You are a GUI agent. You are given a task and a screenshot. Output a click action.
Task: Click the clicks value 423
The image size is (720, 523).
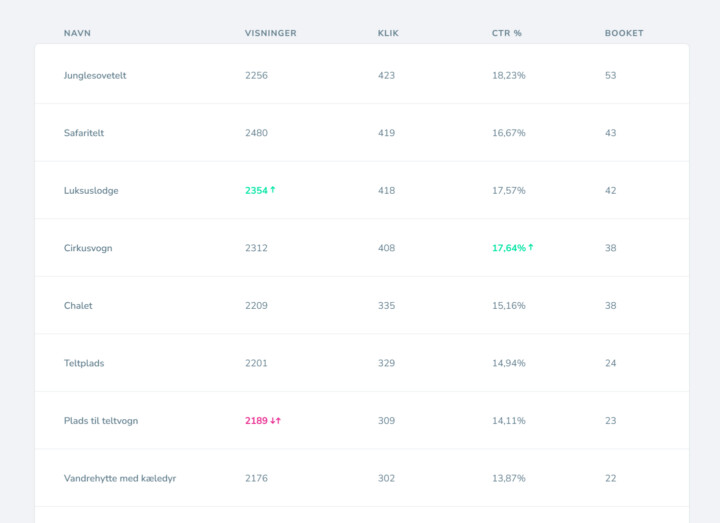point(386,75)
